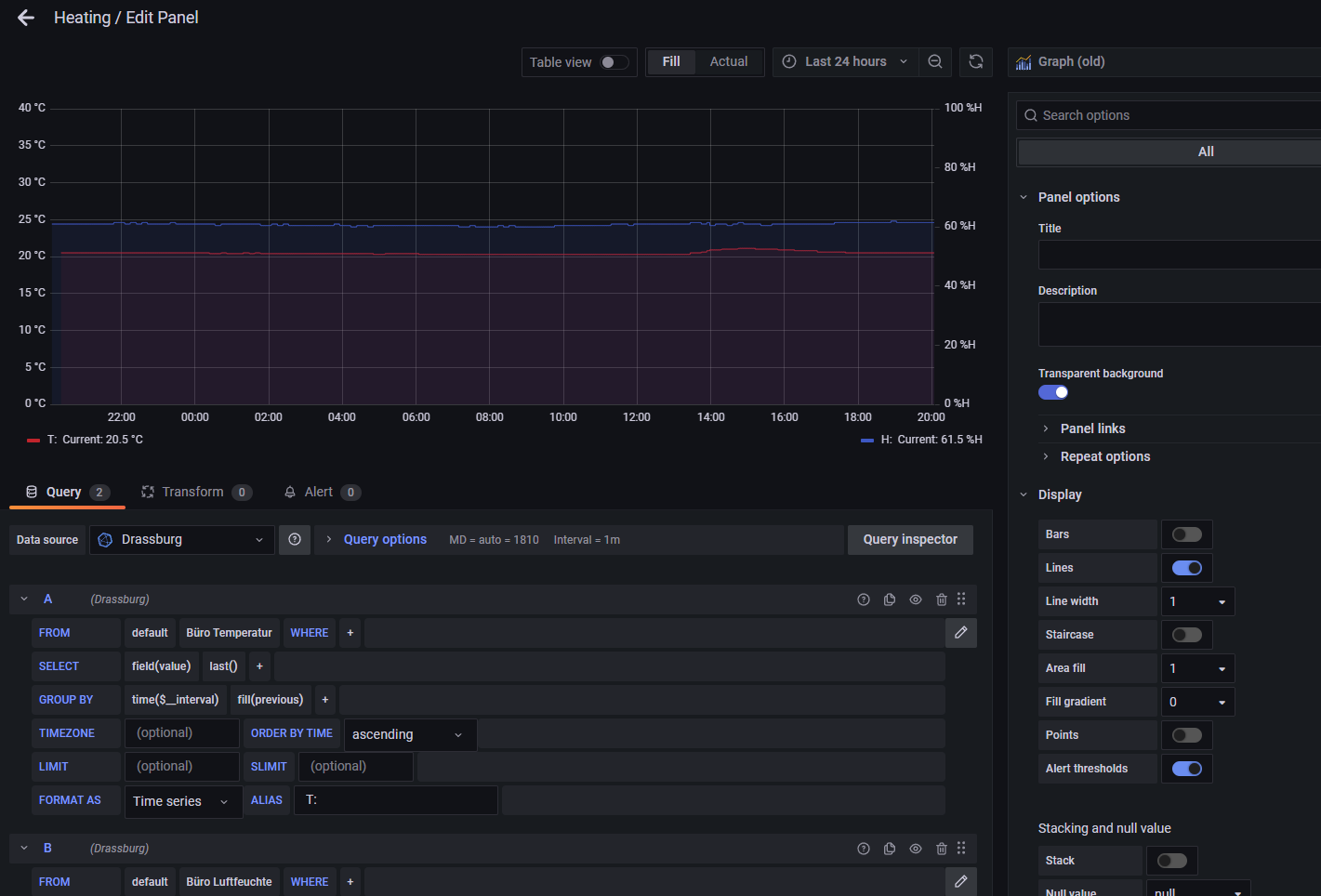
Task: Add a WHERE condition to query A
Action: tap(350, 633)
